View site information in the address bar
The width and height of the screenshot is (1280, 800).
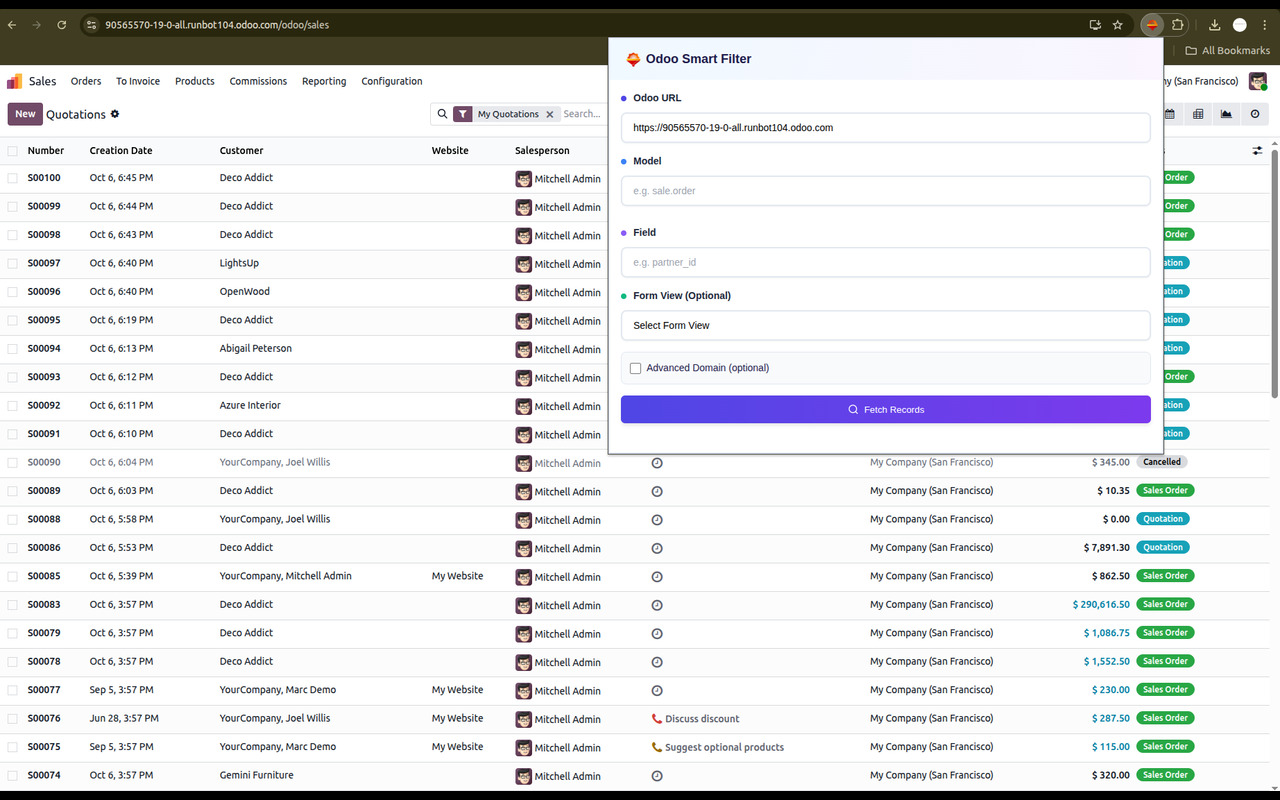pos(92,25)
